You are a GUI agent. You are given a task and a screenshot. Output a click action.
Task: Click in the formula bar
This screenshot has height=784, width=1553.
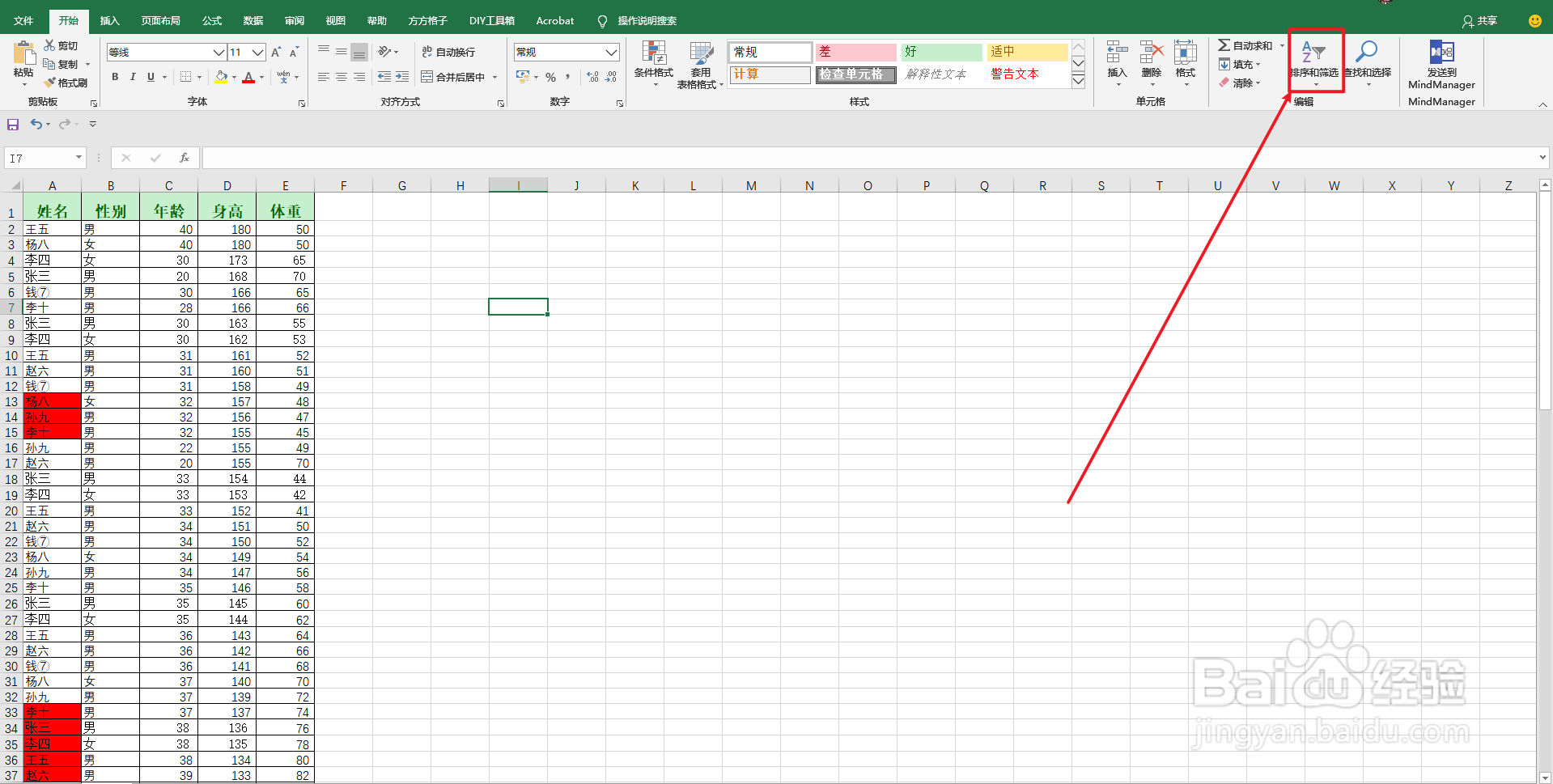coord(869,158)
